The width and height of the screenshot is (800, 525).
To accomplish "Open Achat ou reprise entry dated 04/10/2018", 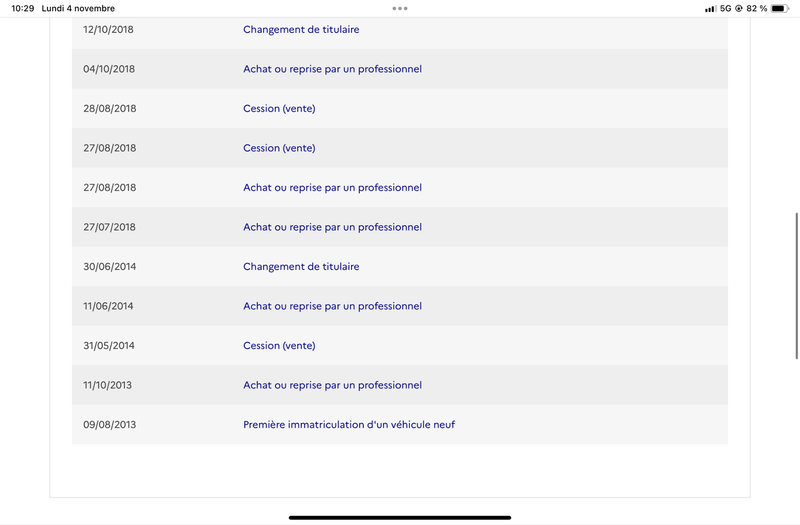I will (332, 69).
